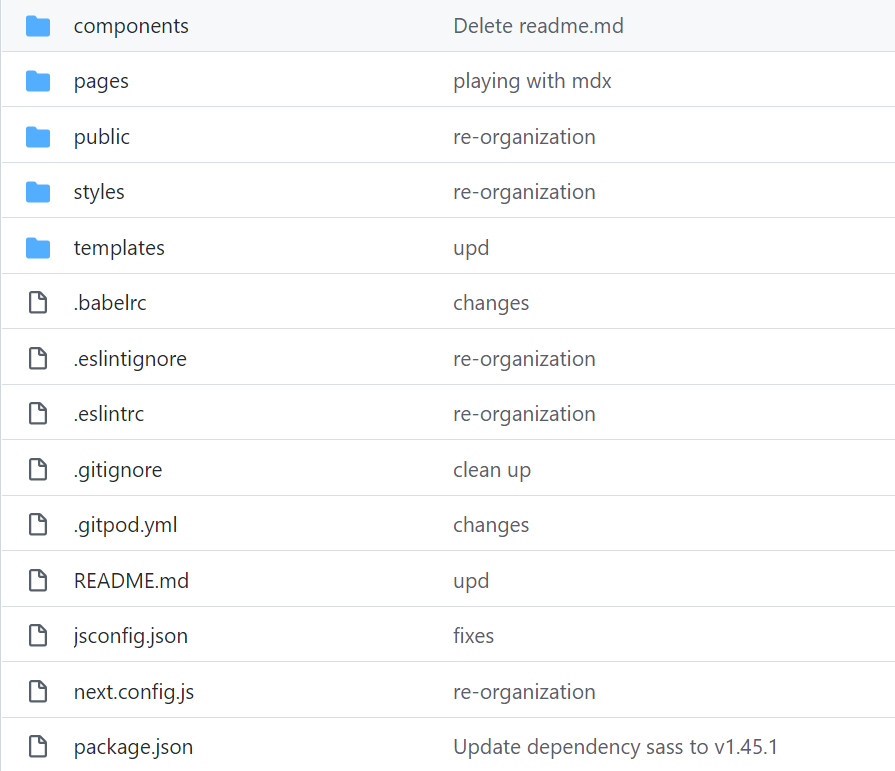Image resolution: width=895 pixels, height=771 pixels.
Task: Open the .eslintignore file
Action: coord(130,359)
